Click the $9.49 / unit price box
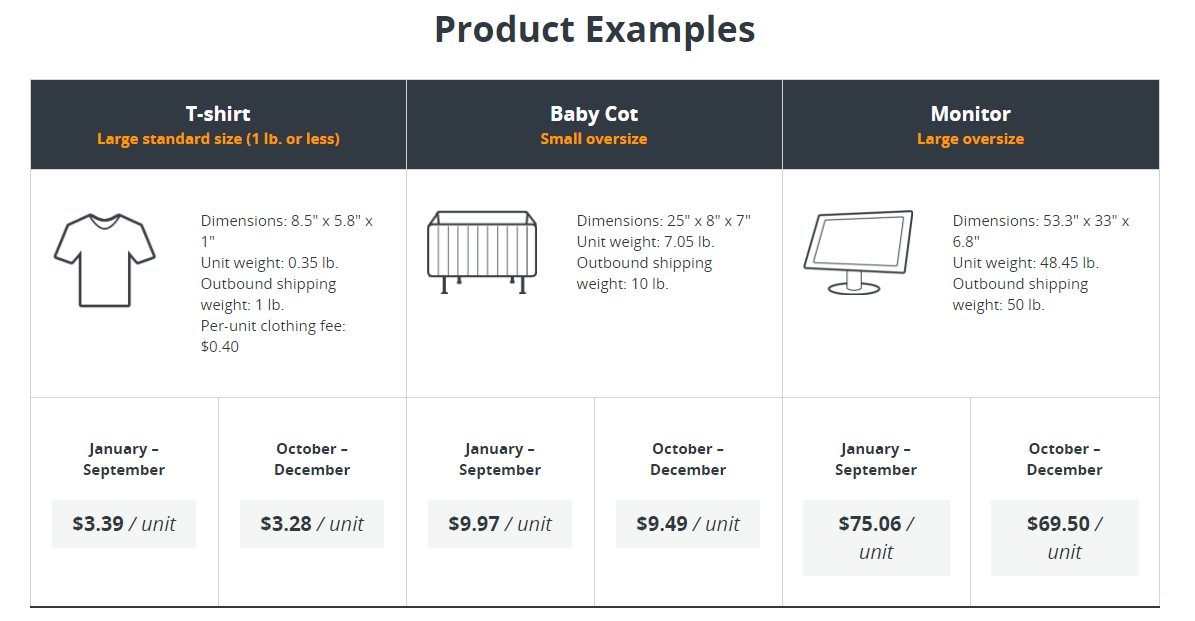 [687, 523]
